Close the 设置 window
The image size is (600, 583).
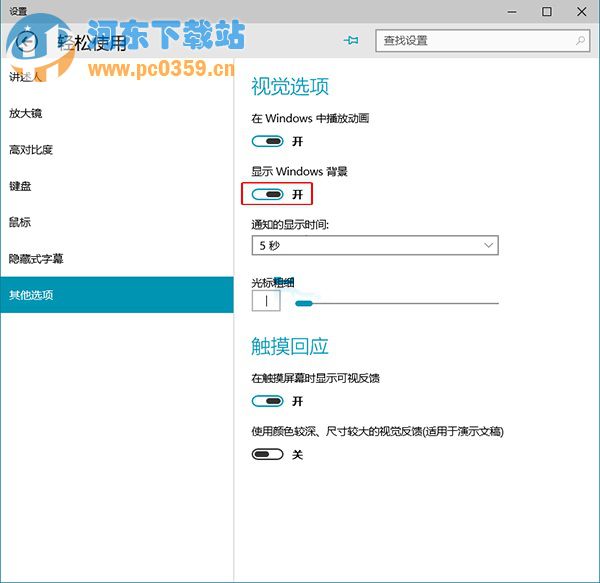[x=582, y=12]
